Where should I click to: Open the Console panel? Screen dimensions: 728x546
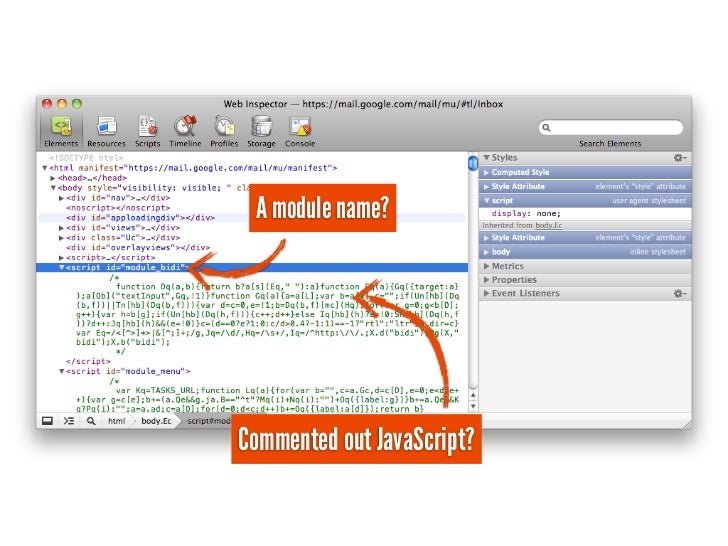[x=300, y=131]
